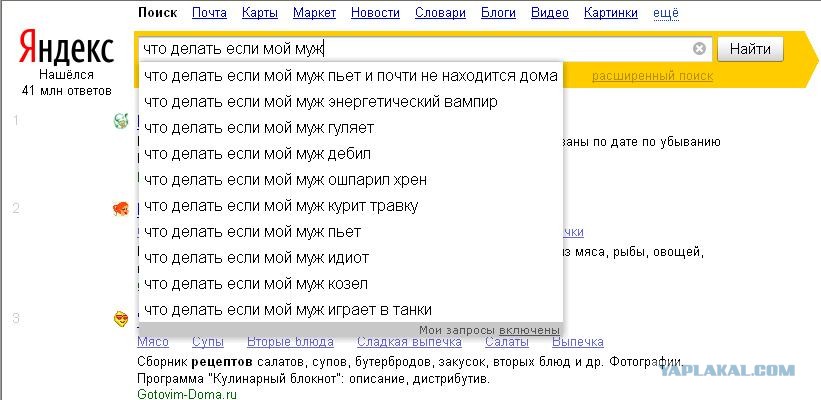Pick the suggestion ending in курит травку

pyautogui.click(x=281, y=206)
